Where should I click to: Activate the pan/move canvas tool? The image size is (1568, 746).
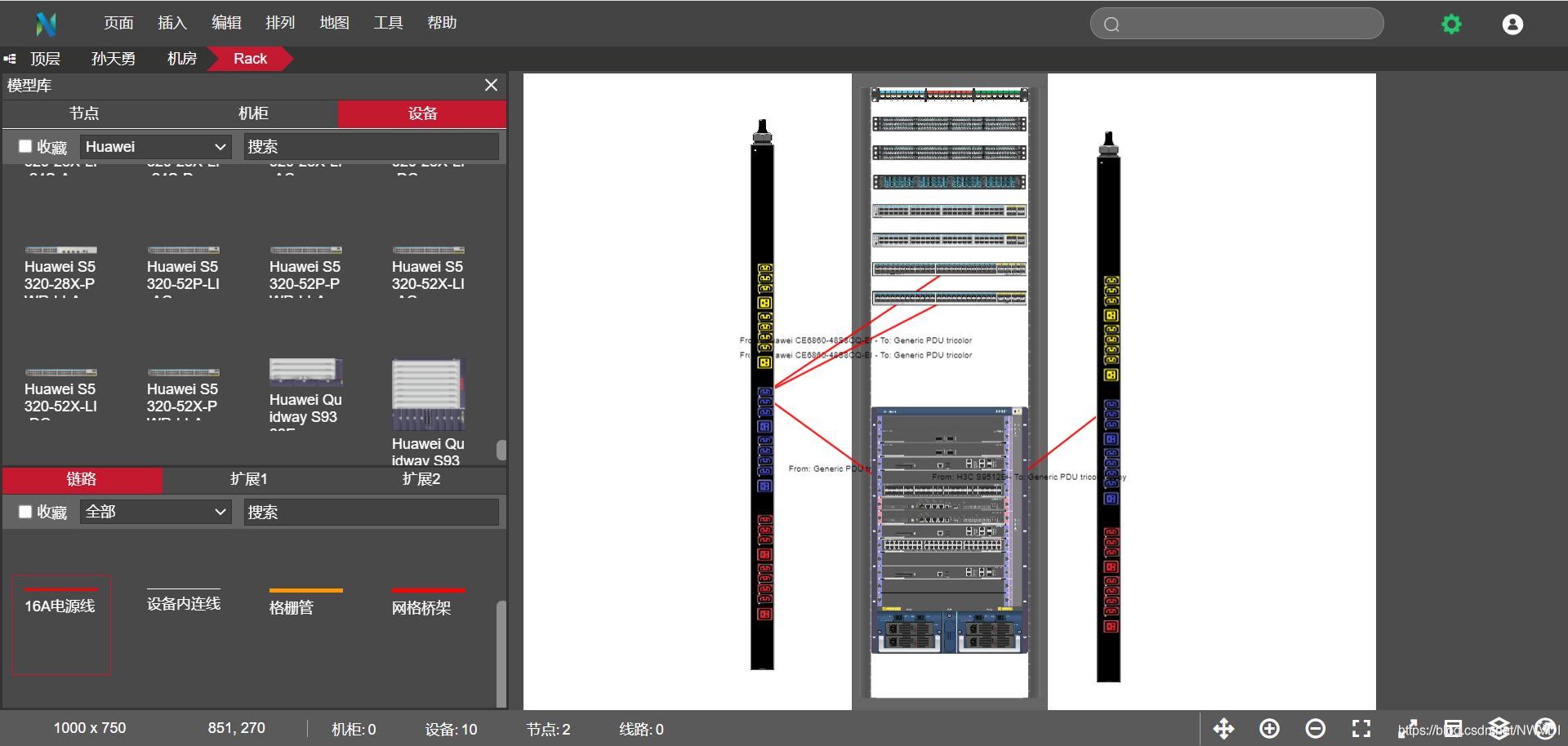(1223, 728)
